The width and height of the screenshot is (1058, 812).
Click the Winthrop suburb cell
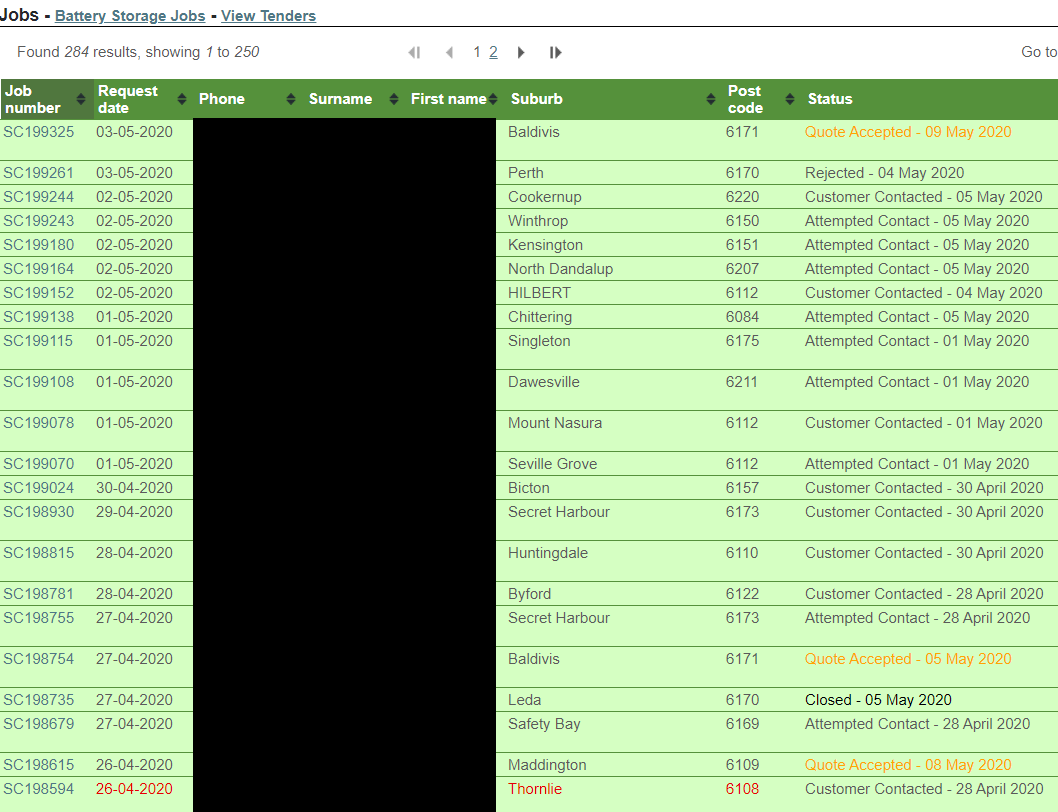pyautogui.click(x=538, y=221)
